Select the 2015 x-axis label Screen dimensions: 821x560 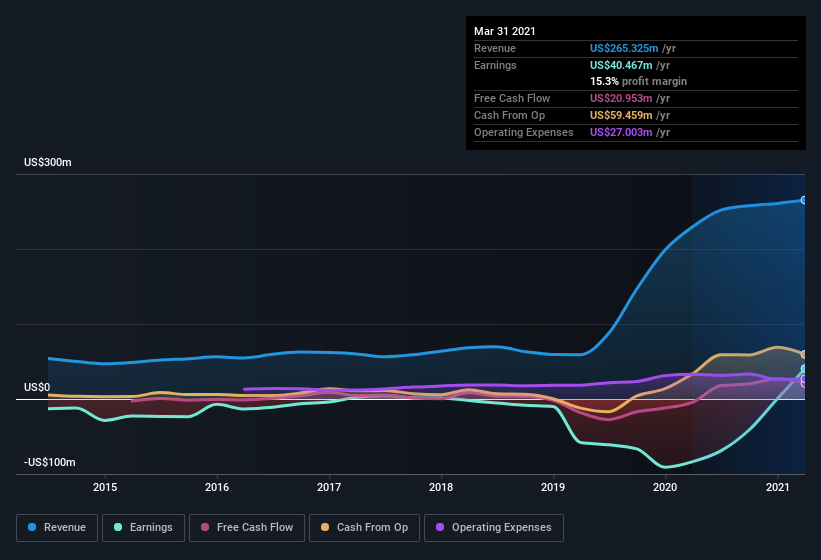(x=105, y=487)
